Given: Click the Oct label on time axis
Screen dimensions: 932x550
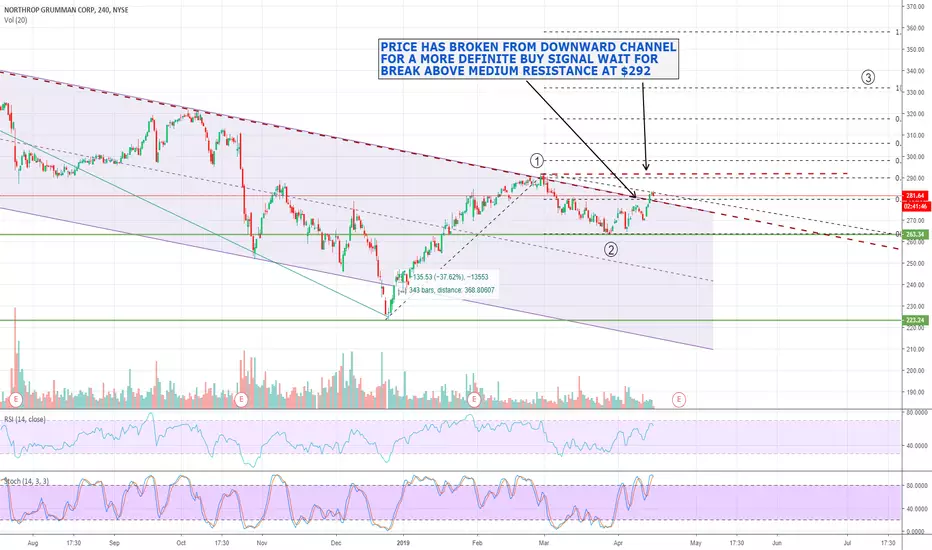Looking at the screenshot, I should tap(181, 543).
